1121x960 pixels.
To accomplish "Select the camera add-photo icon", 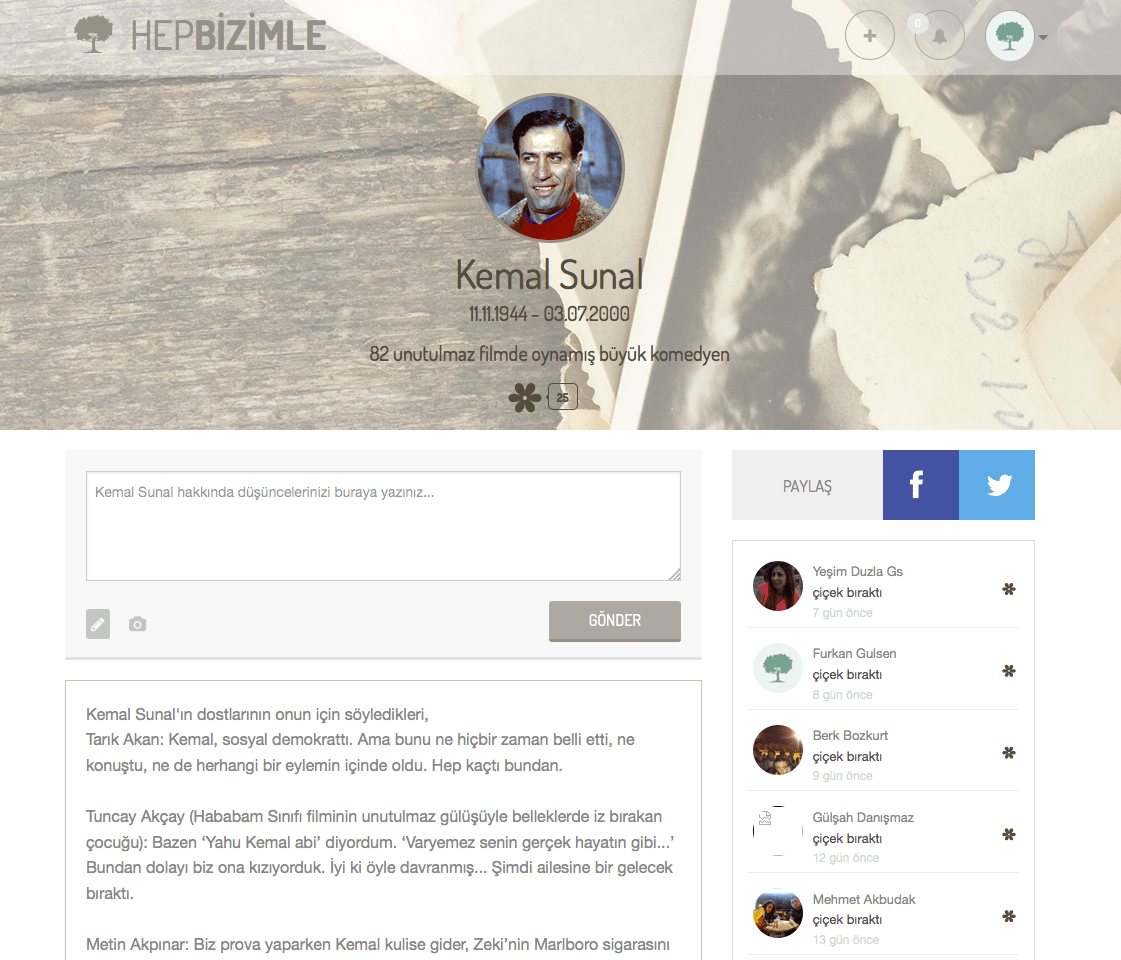I will pyautogui.click(x=137, y=624).
